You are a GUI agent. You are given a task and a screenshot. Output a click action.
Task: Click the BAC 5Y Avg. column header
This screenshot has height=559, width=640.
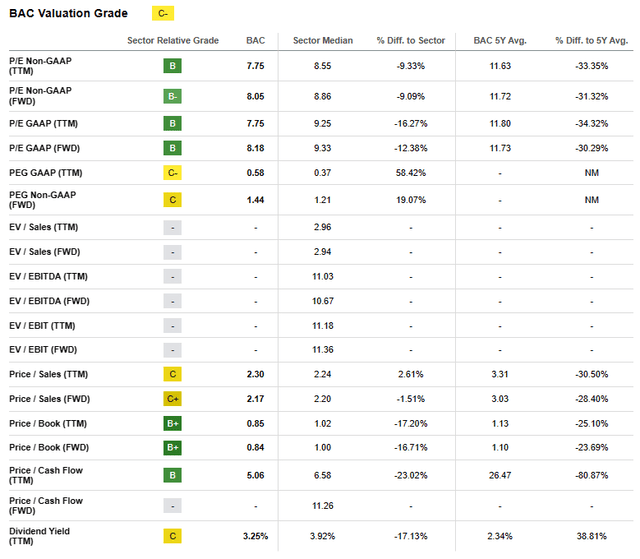pyautogui.click(x=501, y=41)
